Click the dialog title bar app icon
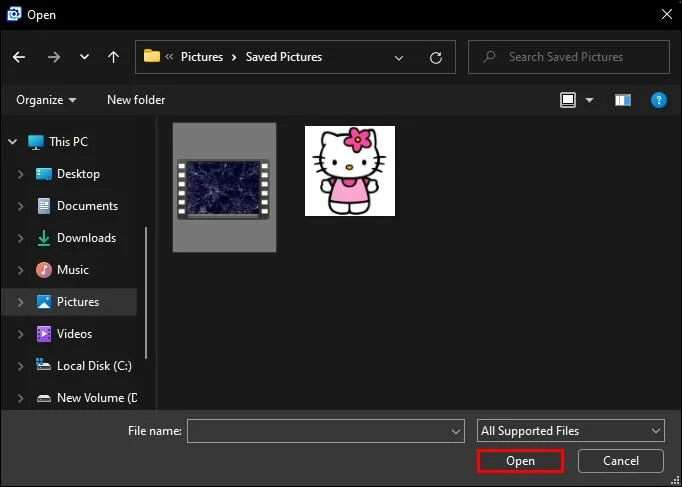This screenshot has width=682, height=487. 14,14
